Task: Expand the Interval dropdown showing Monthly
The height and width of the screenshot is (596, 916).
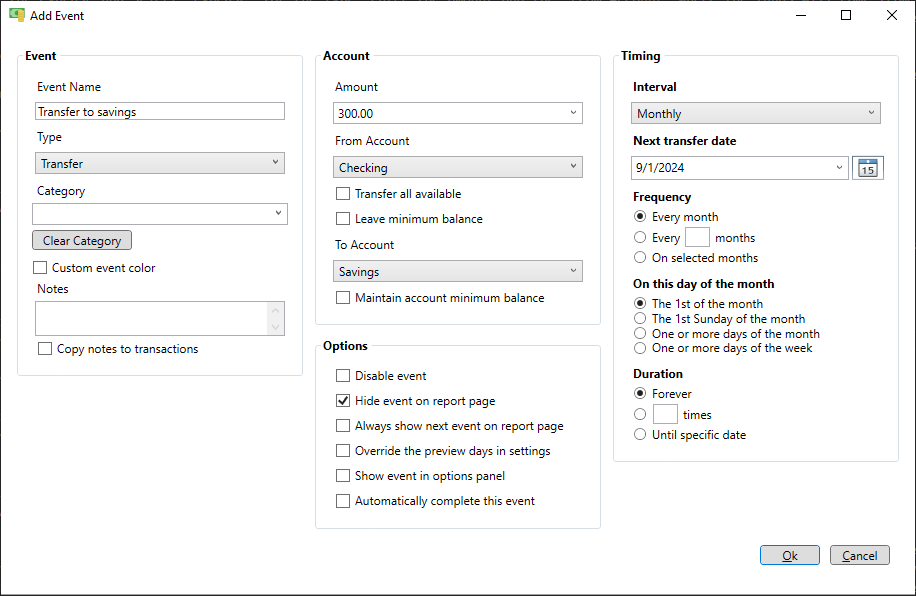Action: click(755, 113)
